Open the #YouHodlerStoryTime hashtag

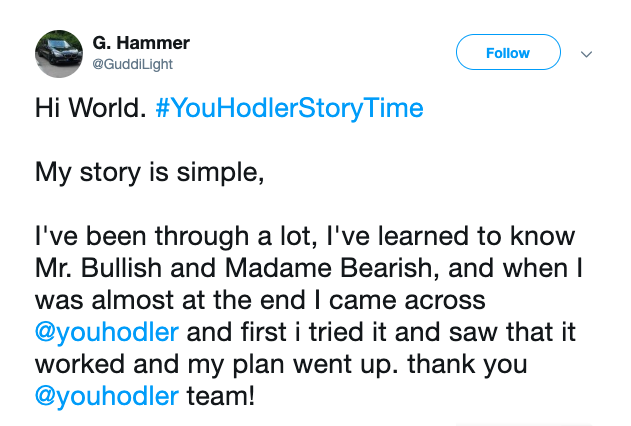[289, 109]
